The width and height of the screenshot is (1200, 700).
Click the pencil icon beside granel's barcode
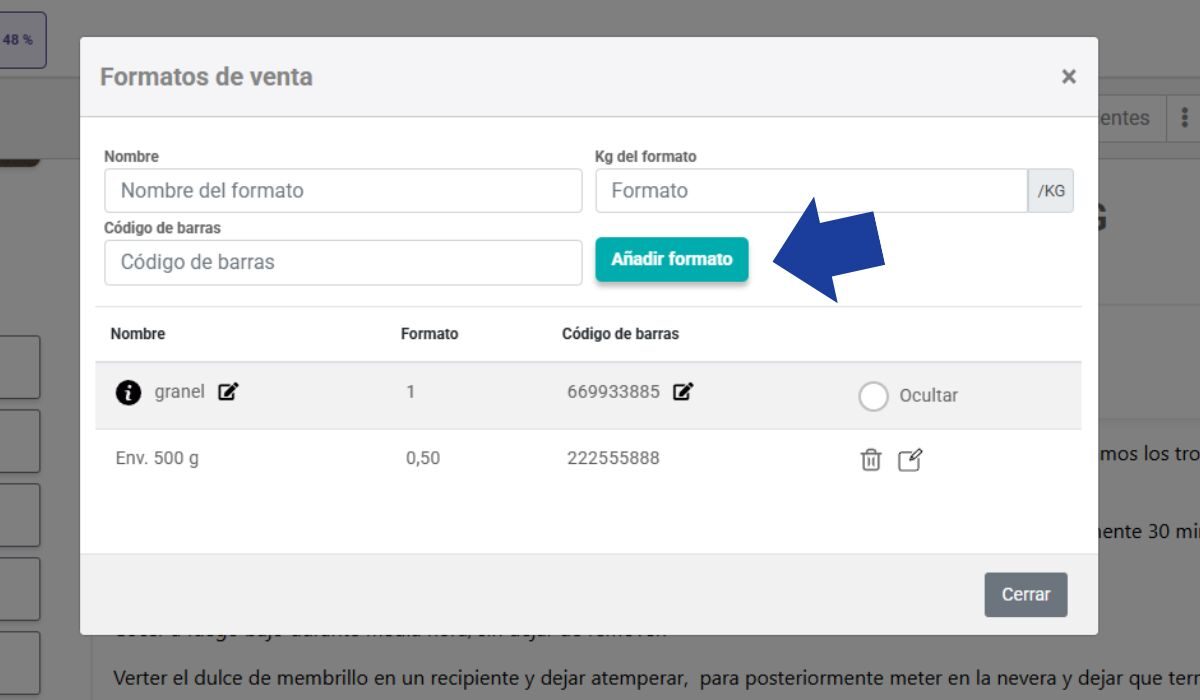(x=684, y=391)
